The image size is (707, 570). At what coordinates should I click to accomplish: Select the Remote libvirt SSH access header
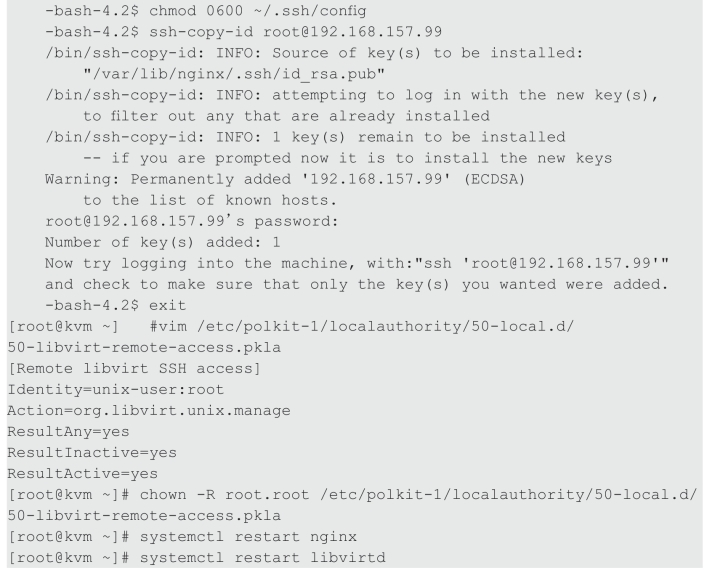134,368
